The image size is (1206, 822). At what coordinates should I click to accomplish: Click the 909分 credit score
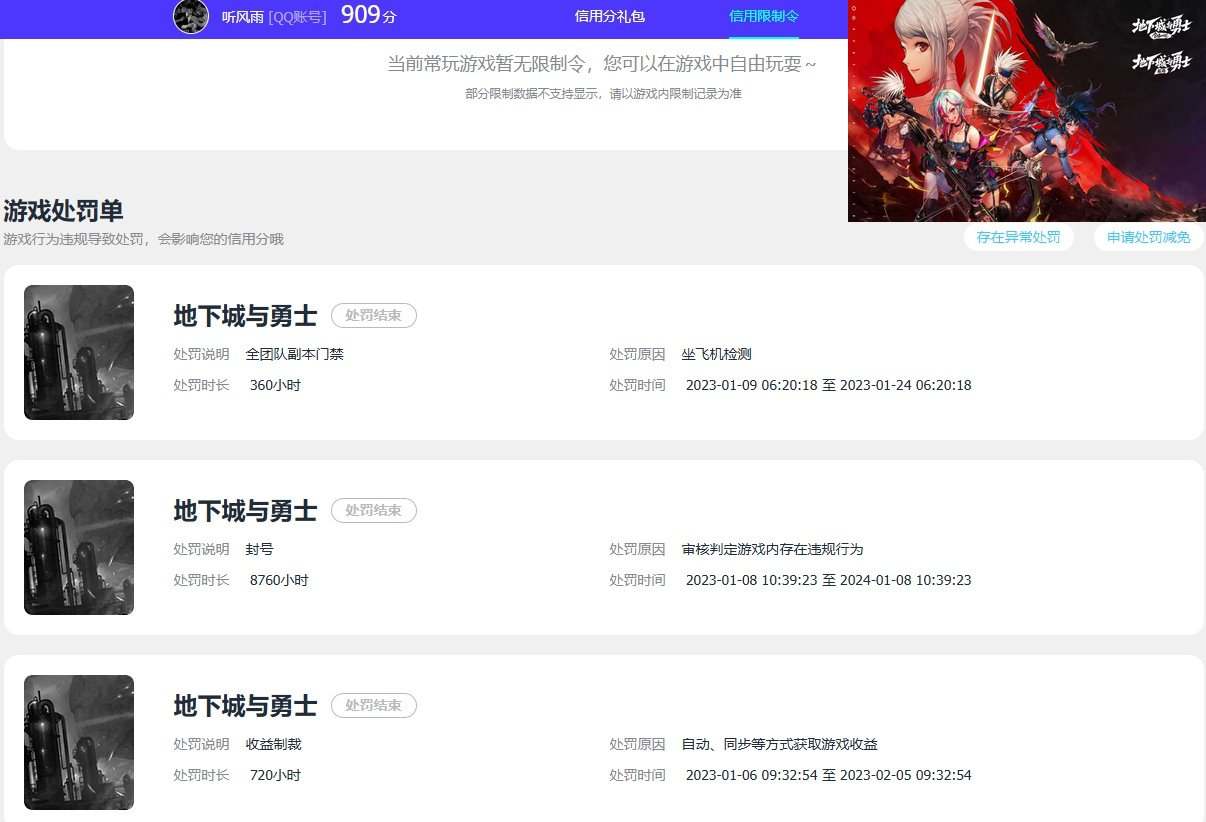click(368, 15)
